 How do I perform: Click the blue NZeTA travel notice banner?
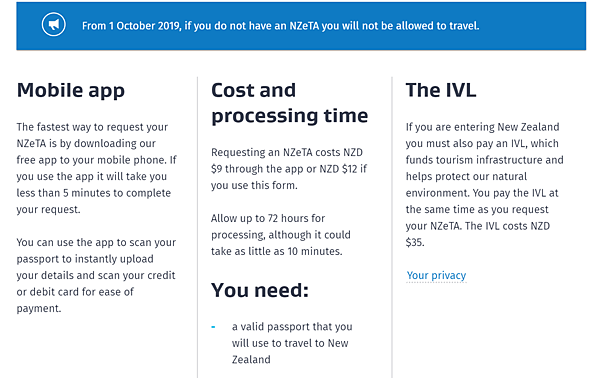click(x=301, y=26)
